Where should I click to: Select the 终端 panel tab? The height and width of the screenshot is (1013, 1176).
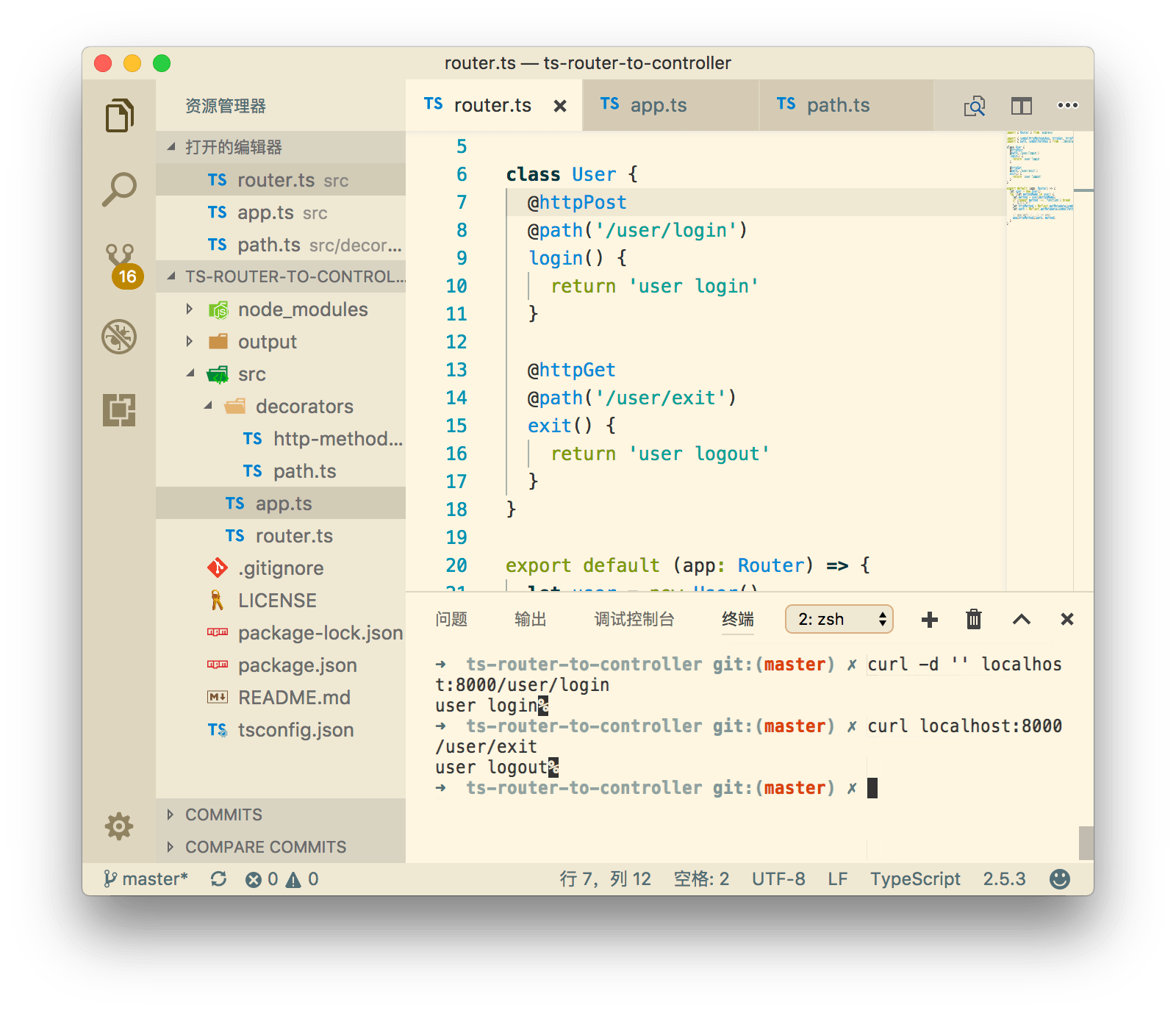[x=738, y=620]
